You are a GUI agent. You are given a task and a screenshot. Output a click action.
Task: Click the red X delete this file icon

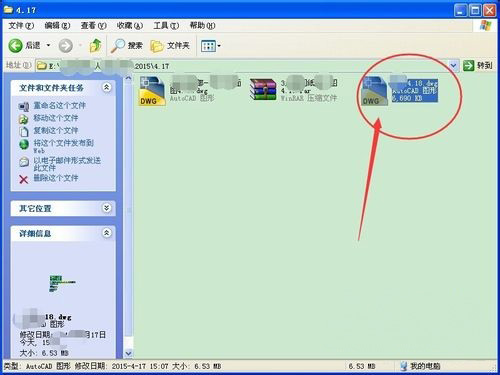(23, 180)
